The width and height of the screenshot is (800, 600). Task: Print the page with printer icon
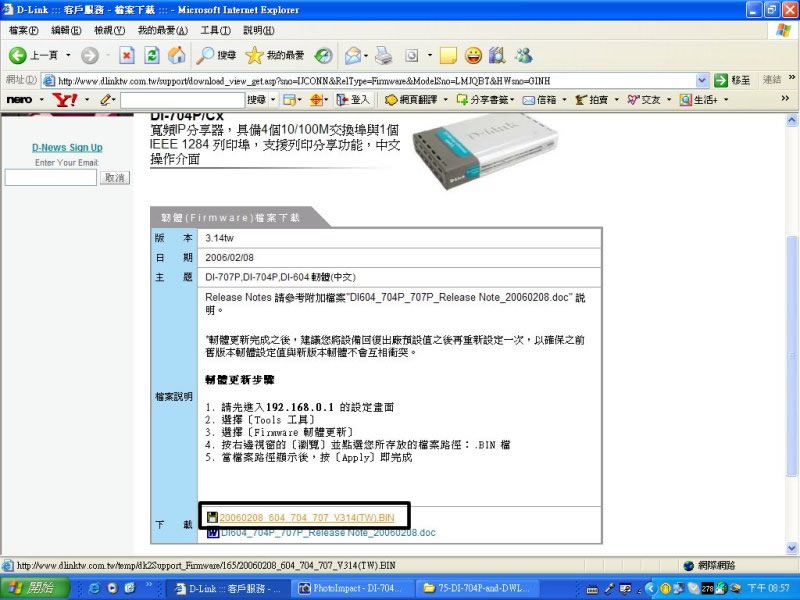pyautogui.click(x=384, y=55)
